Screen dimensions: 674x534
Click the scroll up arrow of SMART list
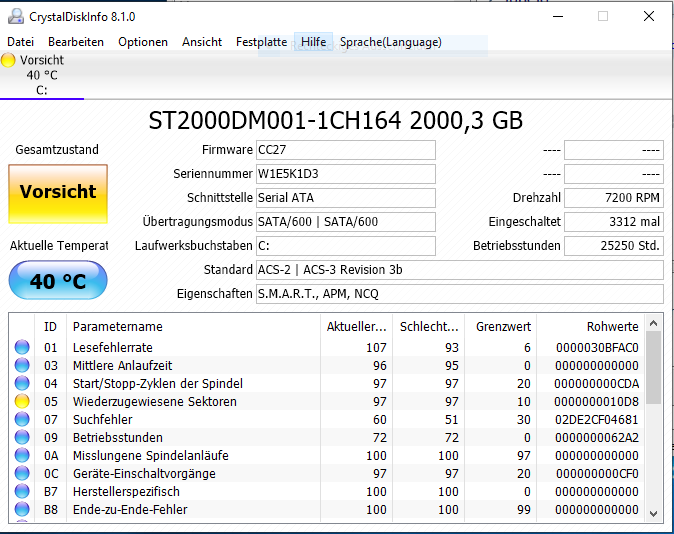(x=654, y=323)
